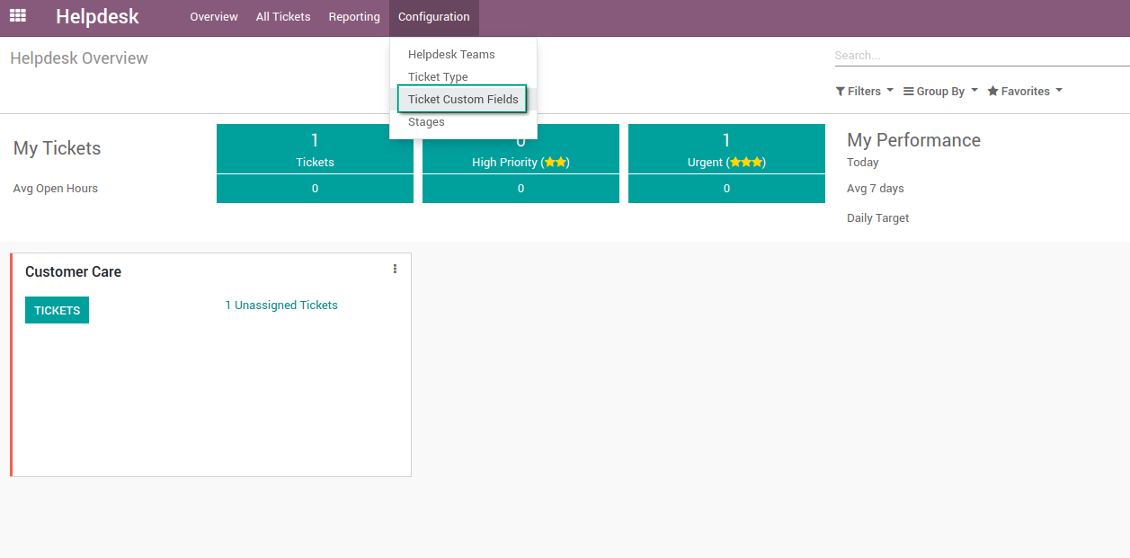This screenshot has height=558, width=1130.
Task: Click the Urgent three-star tile
Action: click(726, 149)
